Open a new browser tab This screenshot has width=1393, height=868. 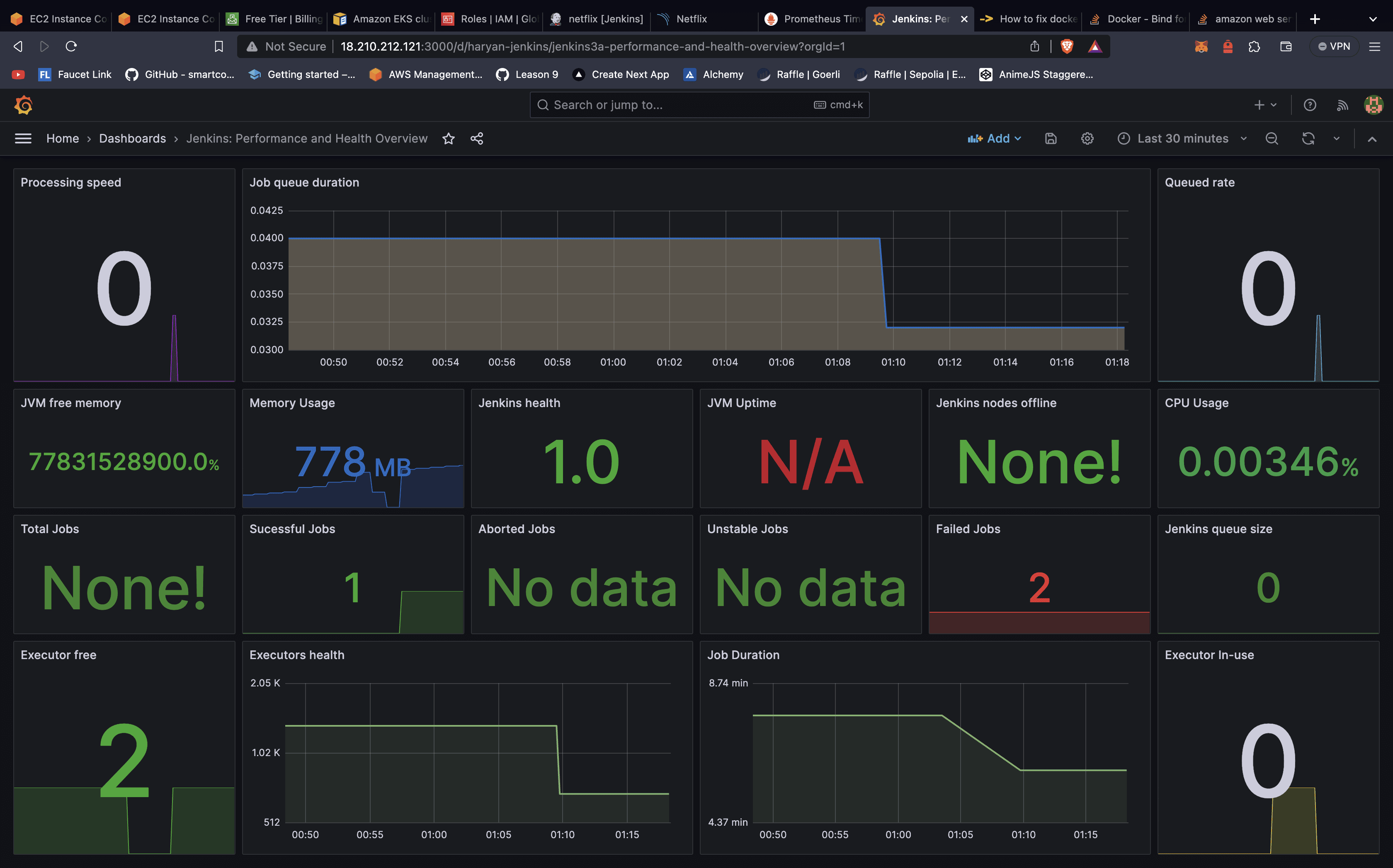point(1315,19)
